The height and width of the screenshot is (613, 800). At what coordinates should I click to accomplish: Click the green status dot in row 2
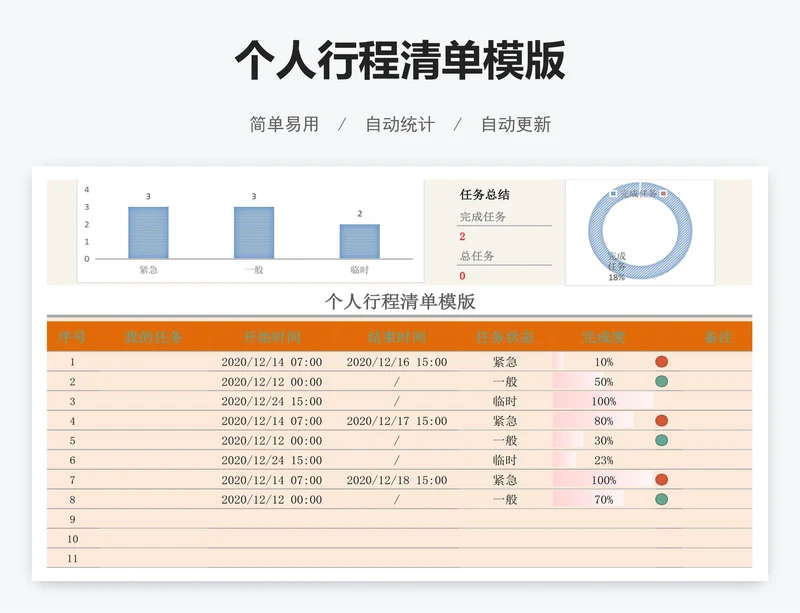(x=661, y=381)
